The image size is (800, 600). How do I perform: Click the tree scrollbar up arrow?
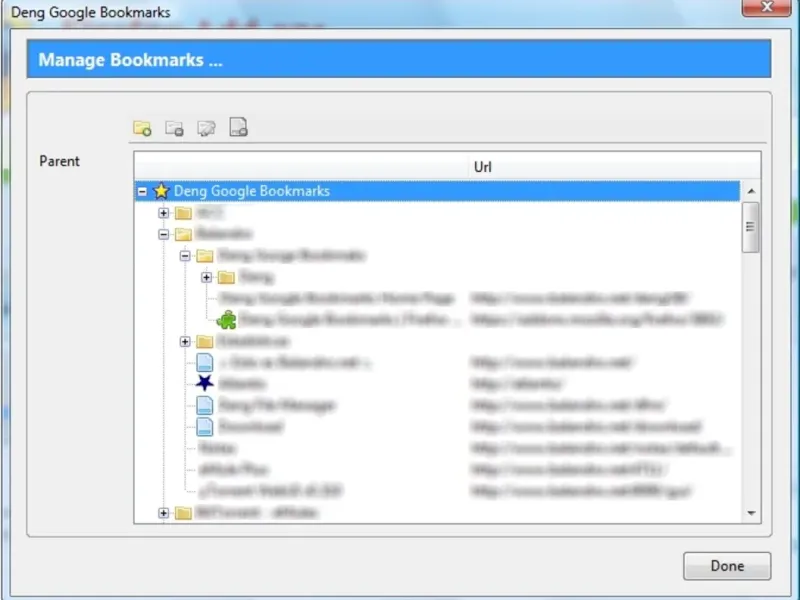point(751,191)
